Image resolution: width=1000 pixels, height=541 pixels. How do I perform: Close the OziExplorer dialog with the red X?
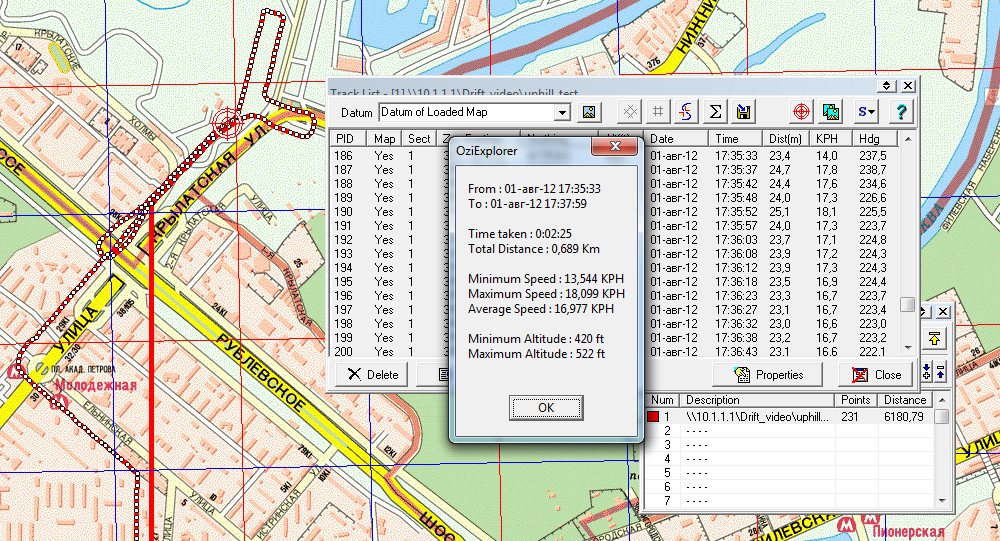click(x=615, y=146)
